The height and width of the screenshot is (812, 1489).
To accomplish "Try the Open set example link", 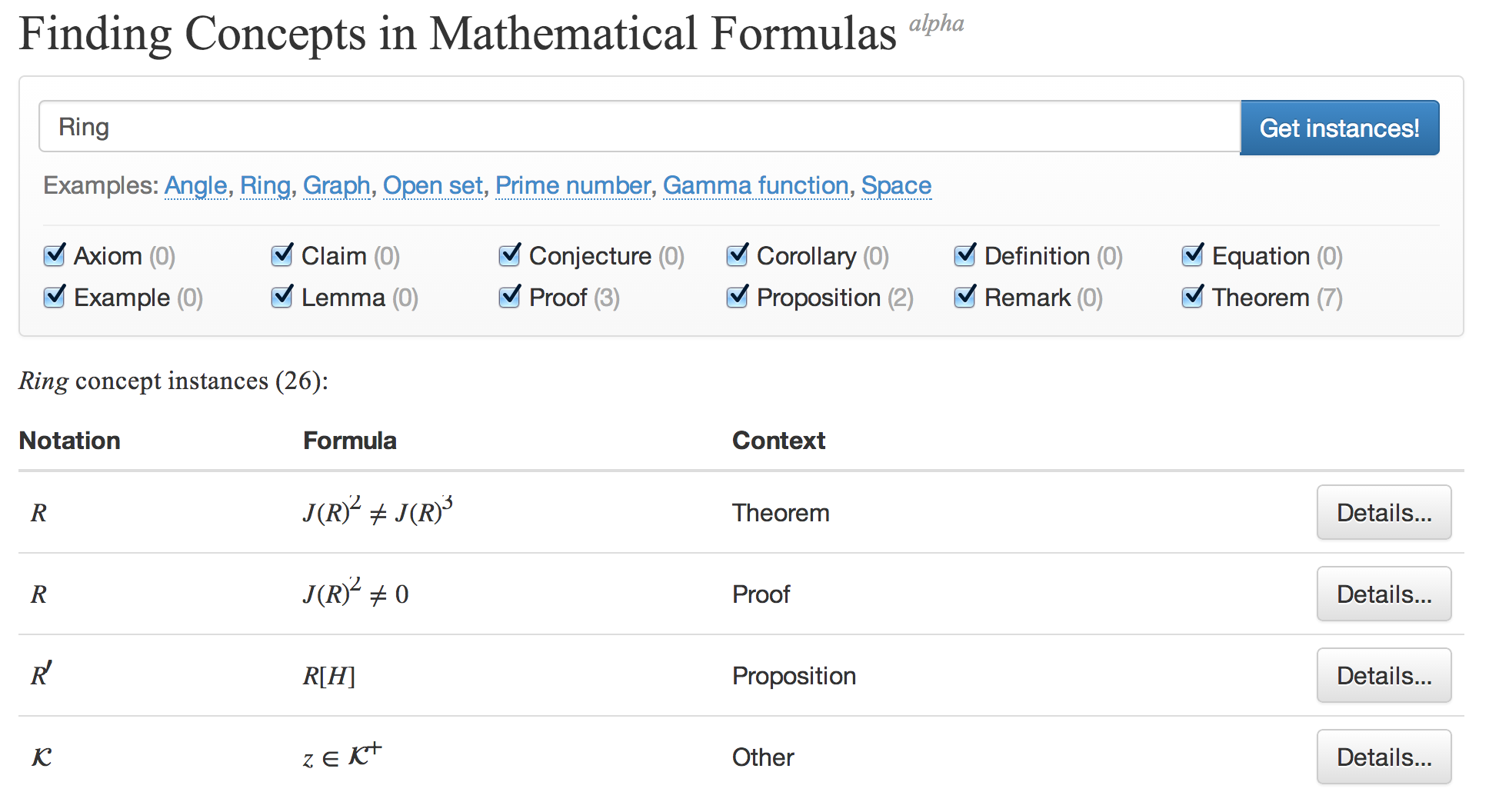I will click(x=432, y=185).
